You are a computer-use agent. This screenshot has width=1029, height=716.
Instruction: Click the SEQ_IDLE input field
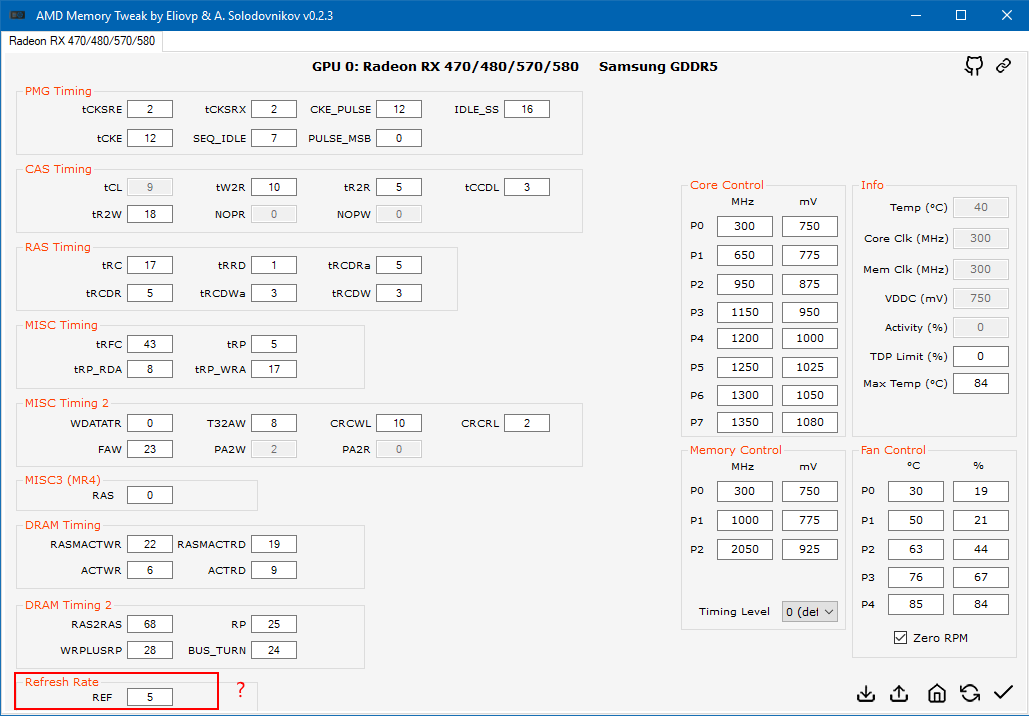(x=274, y=138)
